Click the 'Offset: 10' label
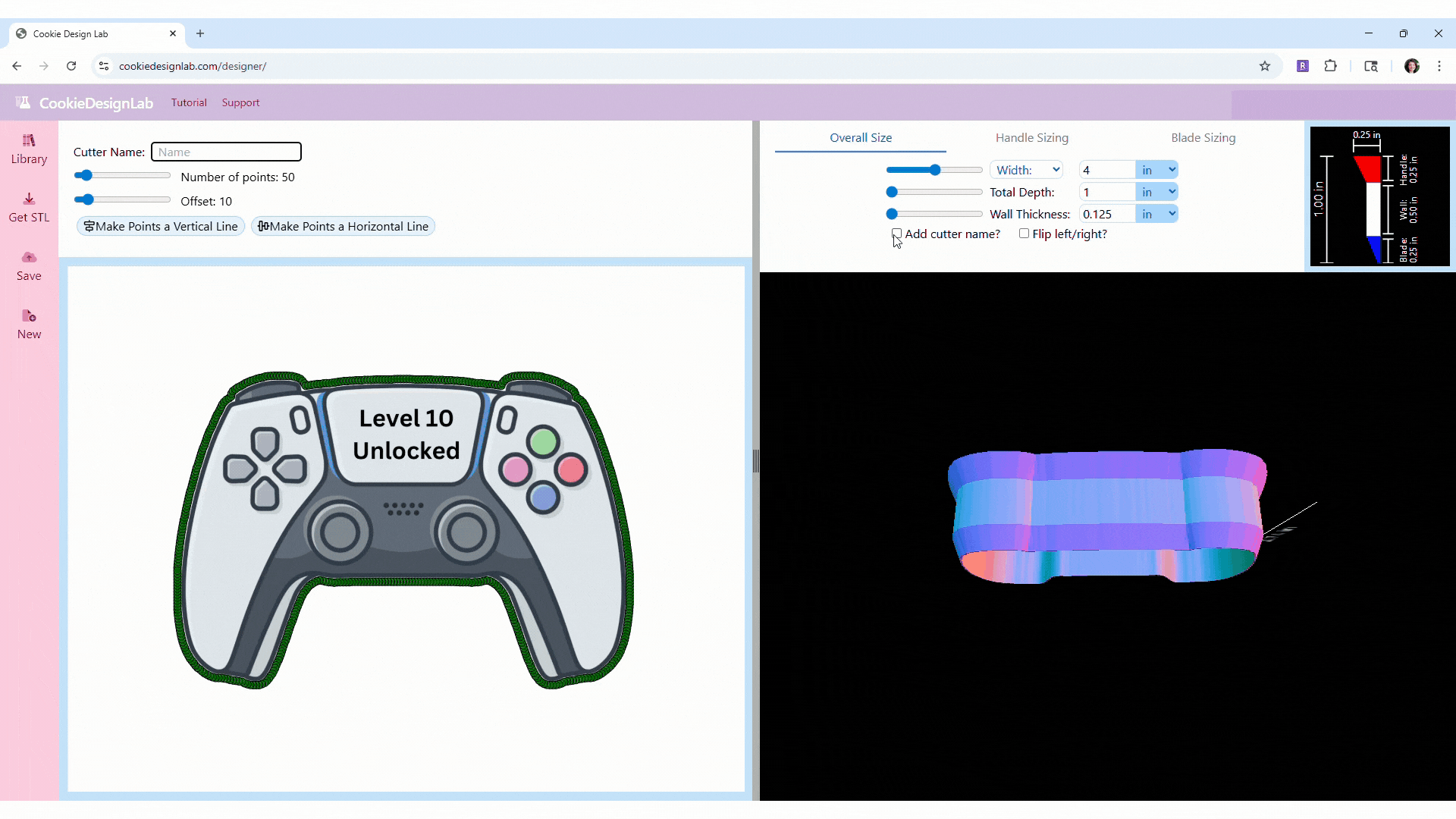 coord(206,201)
